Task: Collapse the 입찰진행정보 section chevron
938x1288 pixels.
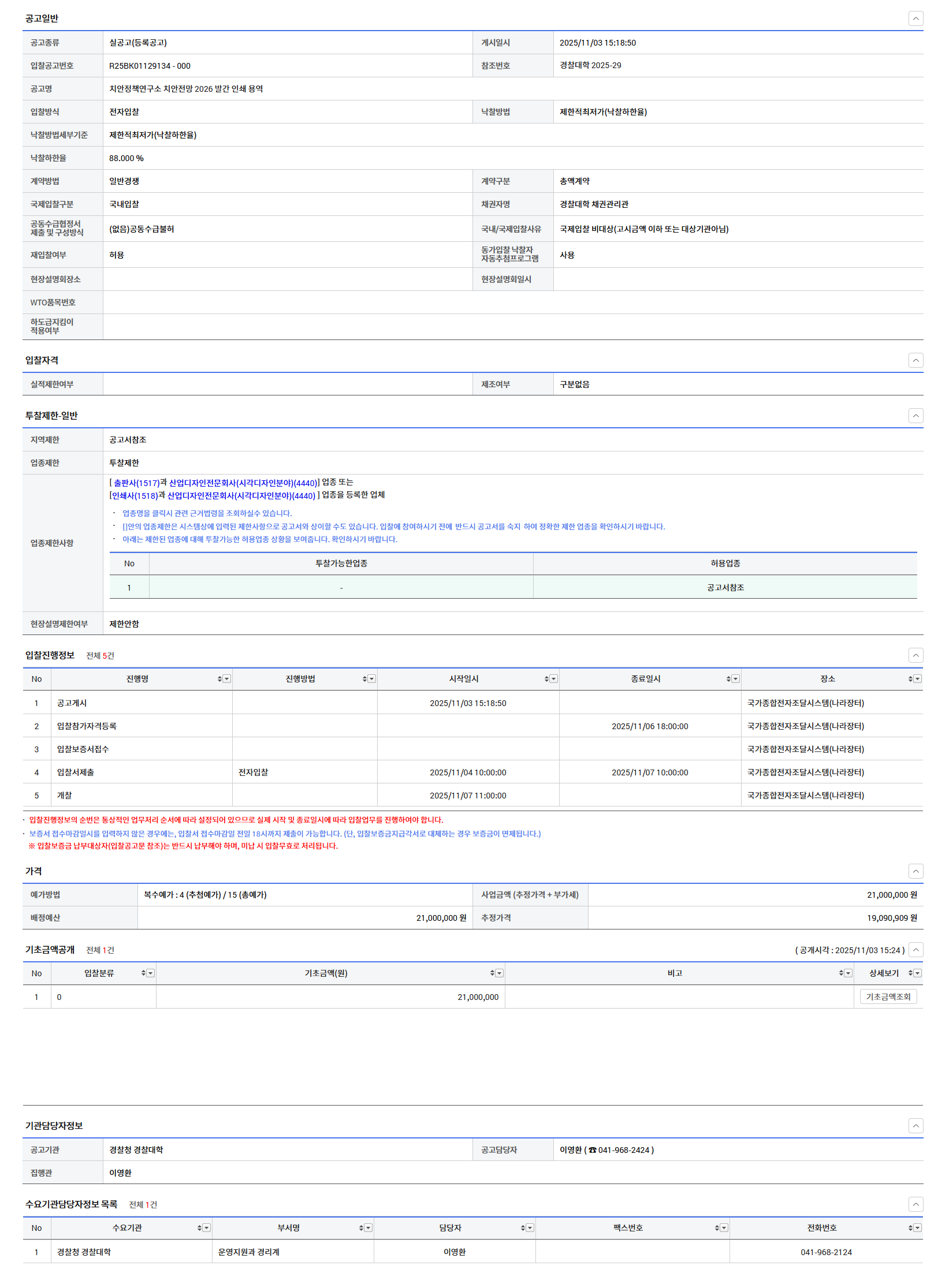Action: (x=915, y=655)
